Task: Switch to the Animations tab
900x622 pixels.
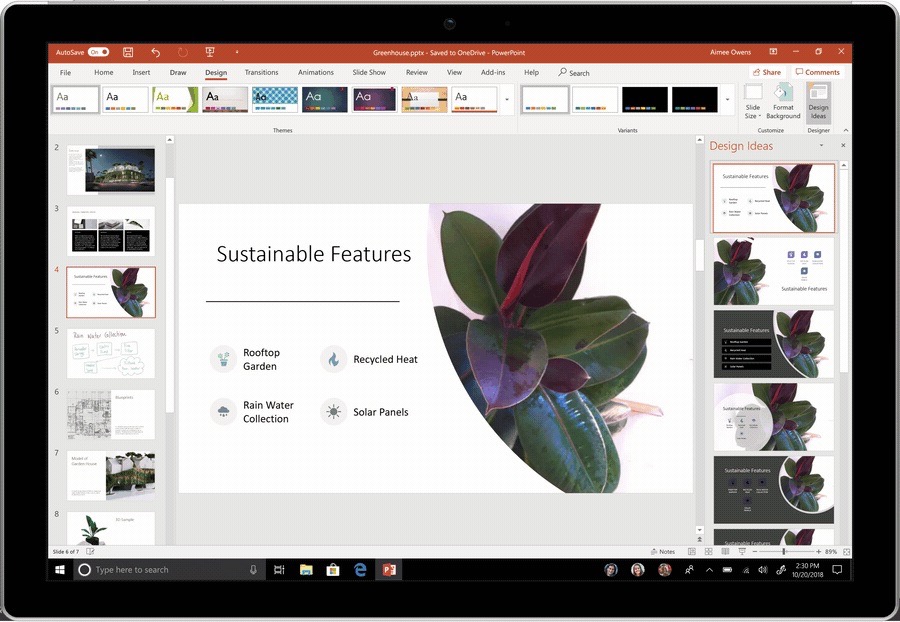Action: [x=316, y=73]
